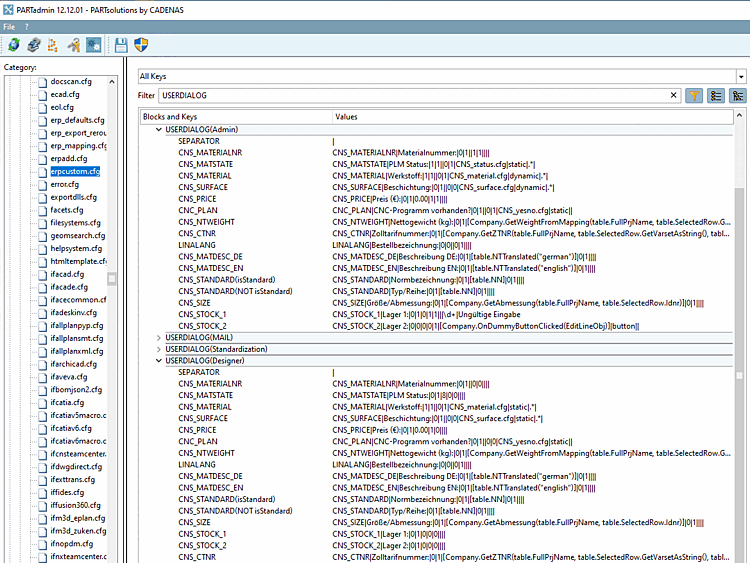
Task: Select erpcustom.cfg in the category tree
Action: click(x=75, y=171)
